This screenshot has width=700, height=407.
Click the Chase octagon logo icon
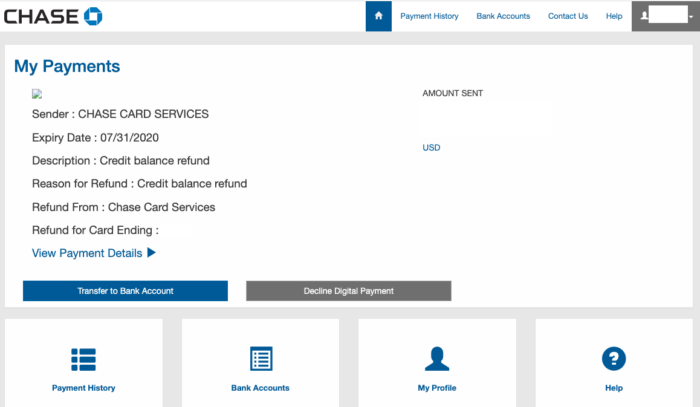[x=93, y=17]
